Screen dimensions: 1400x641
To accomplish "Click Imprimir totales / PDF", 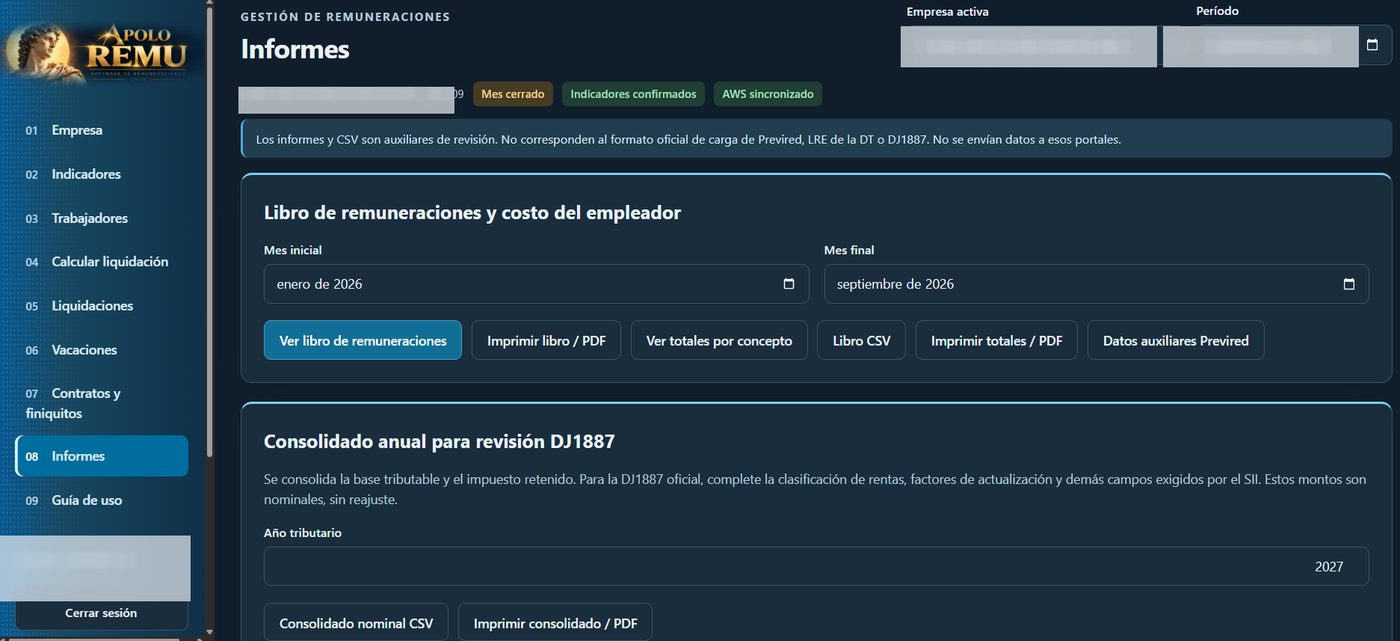I will coord(997,341).
